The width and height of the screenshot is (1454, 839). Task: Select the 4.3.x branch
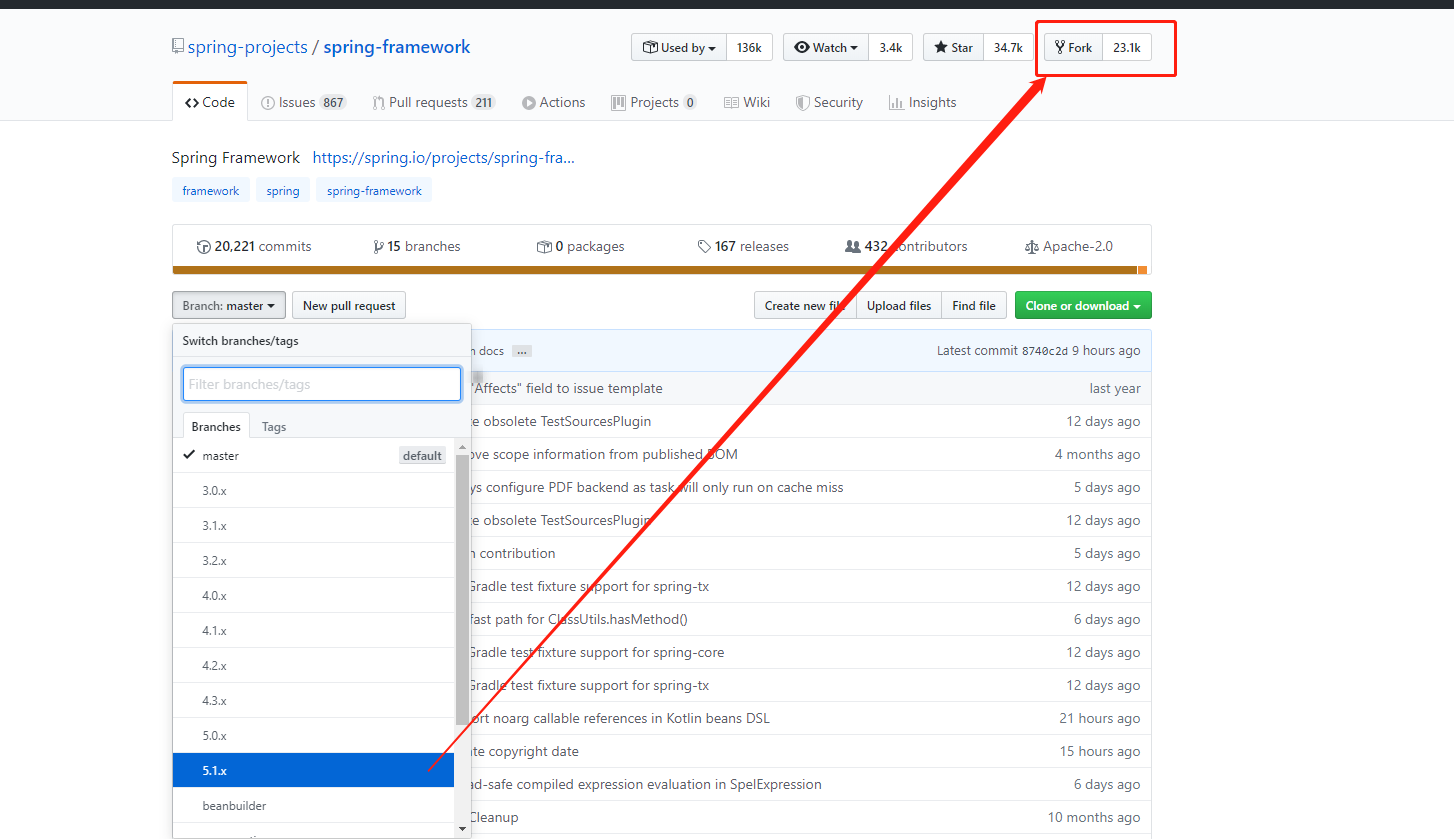tap(314, 700)
